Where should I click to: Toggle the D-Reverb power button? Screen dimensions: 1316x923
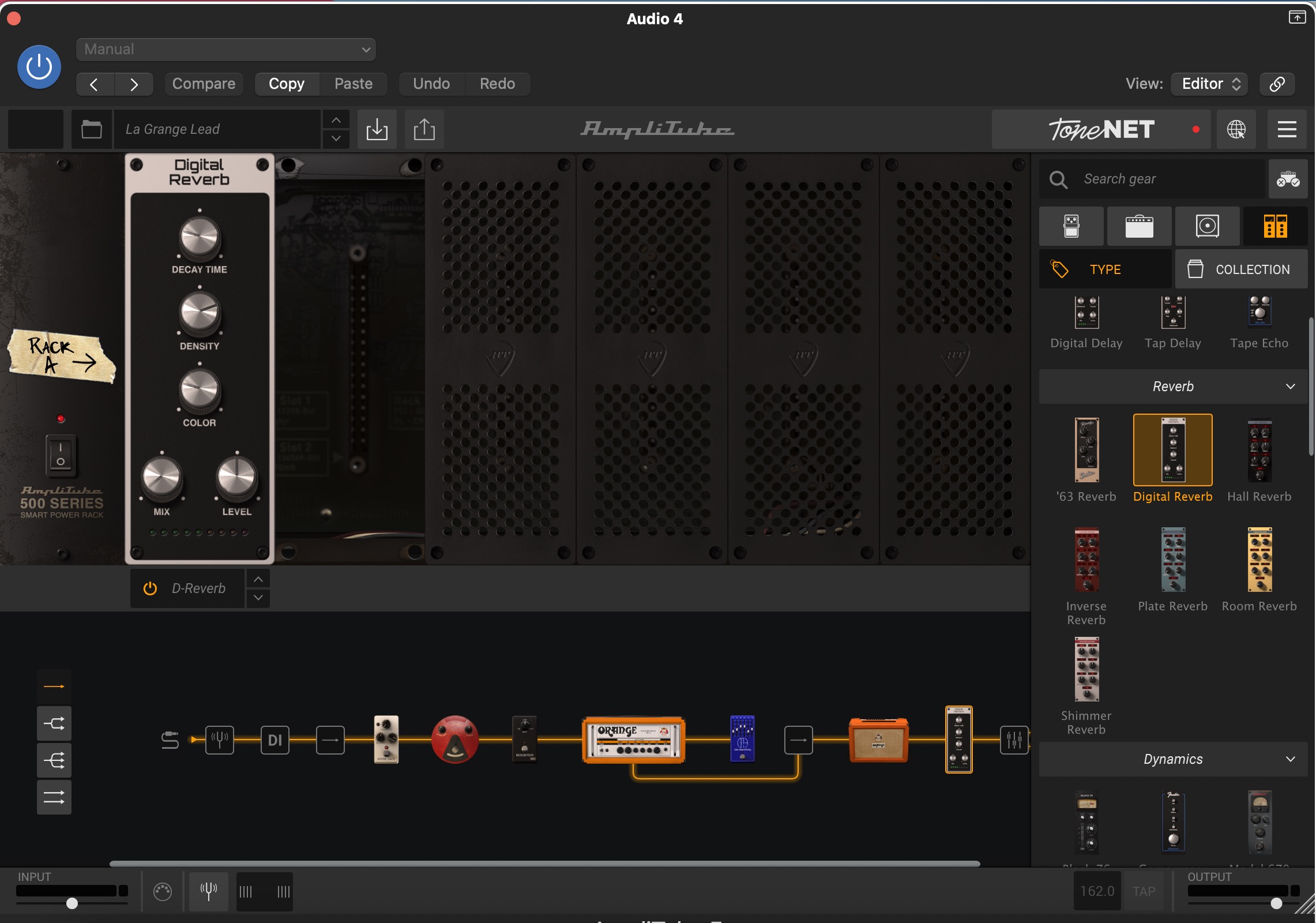click(x=150, y=588)
